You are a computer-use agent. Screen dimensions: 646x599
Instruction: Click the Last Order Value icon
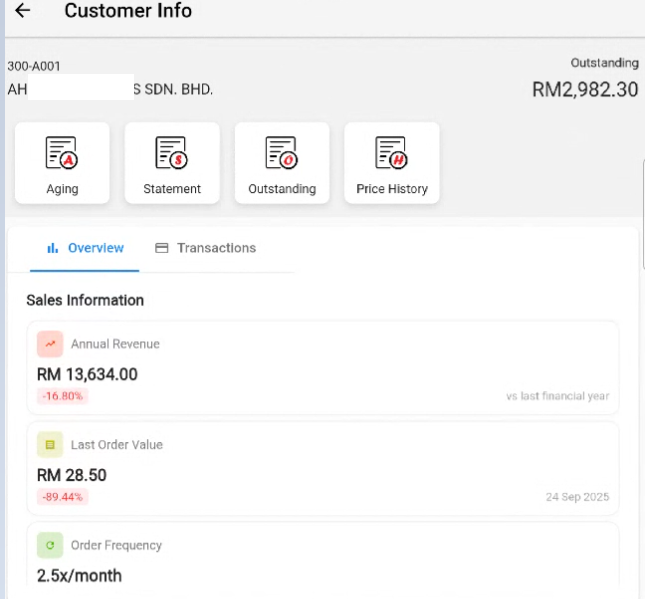pos(50,445)
